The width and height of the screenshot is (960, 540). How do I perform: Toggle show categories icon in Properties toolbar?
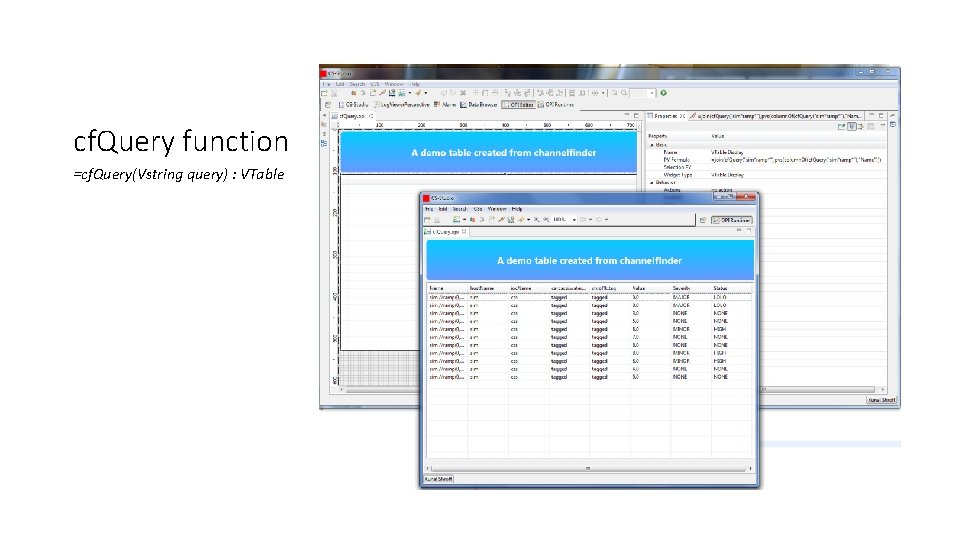pyautogui.click(x=852, y=127)
